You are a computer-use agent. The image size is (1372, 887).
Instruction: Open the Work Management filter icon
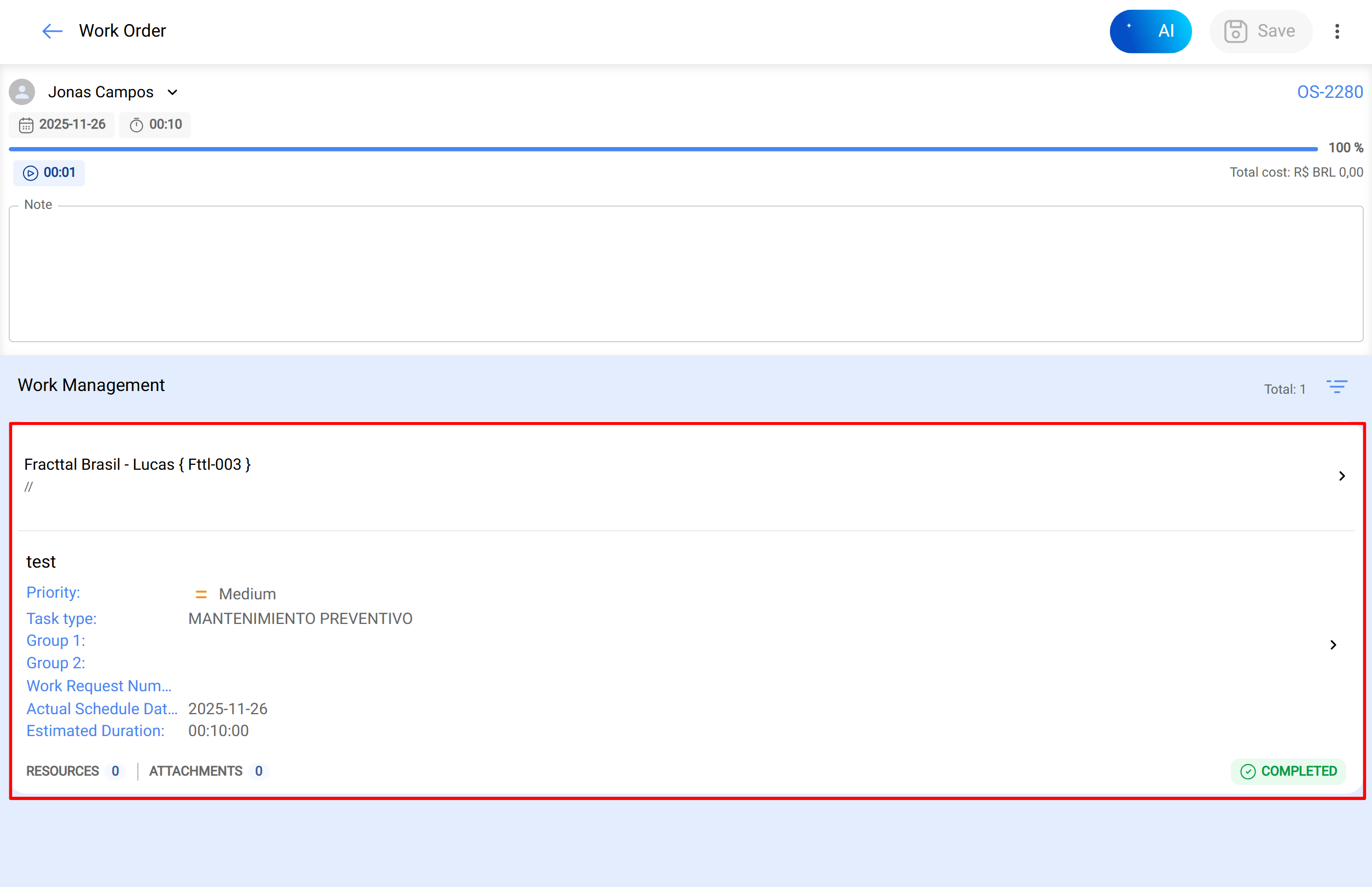[x=1337, y=387]
